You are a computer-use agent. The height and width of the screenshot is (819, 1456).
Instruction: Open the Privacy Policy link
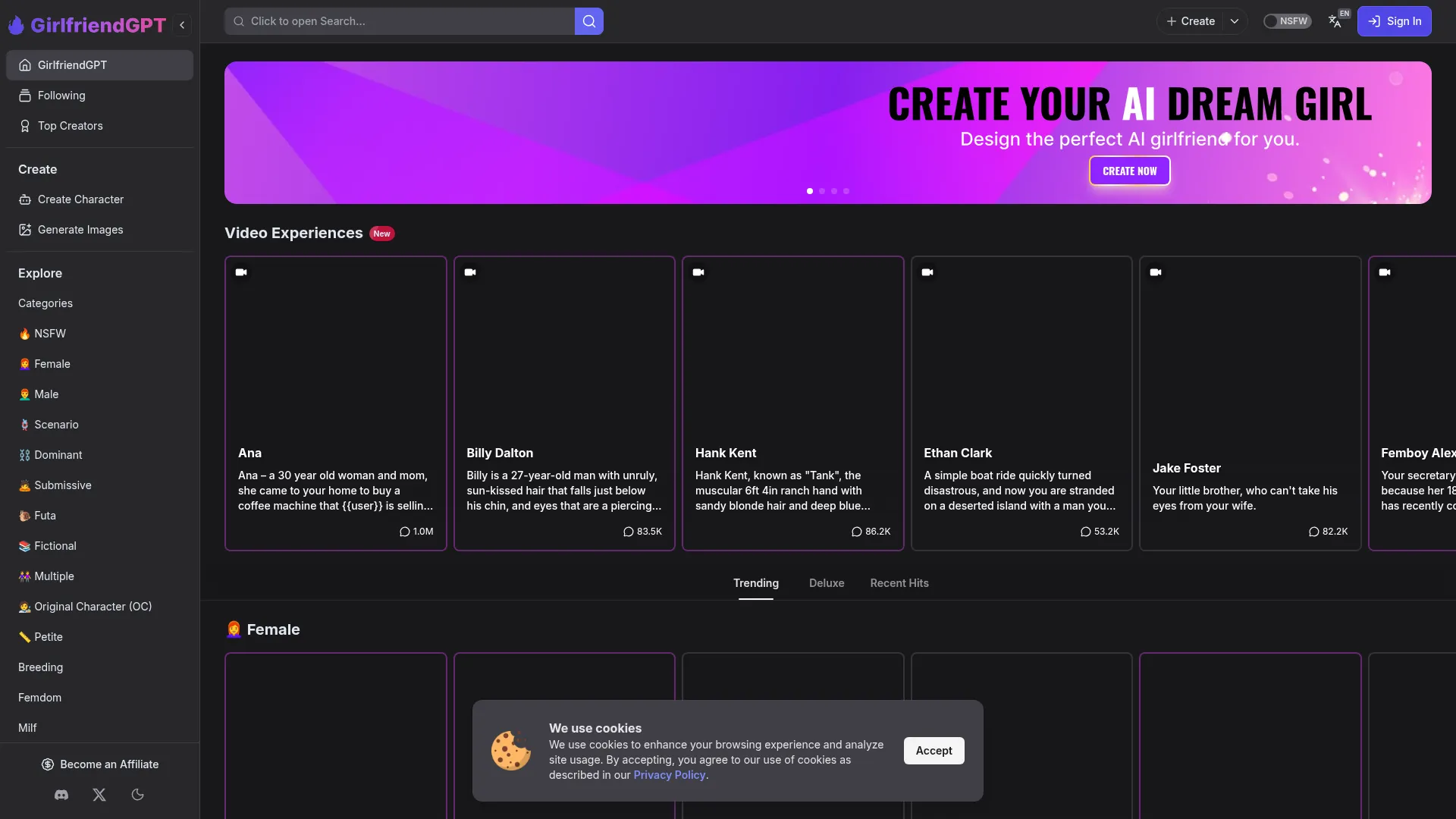pos(670,775)
